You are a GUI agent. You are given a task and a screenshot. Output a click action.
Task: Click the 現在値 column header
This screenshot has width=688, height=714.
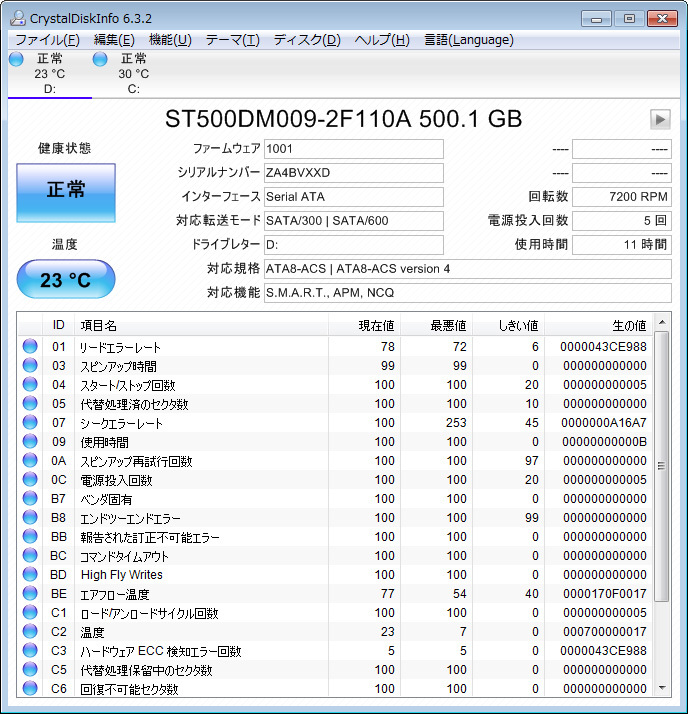[364, 325]
